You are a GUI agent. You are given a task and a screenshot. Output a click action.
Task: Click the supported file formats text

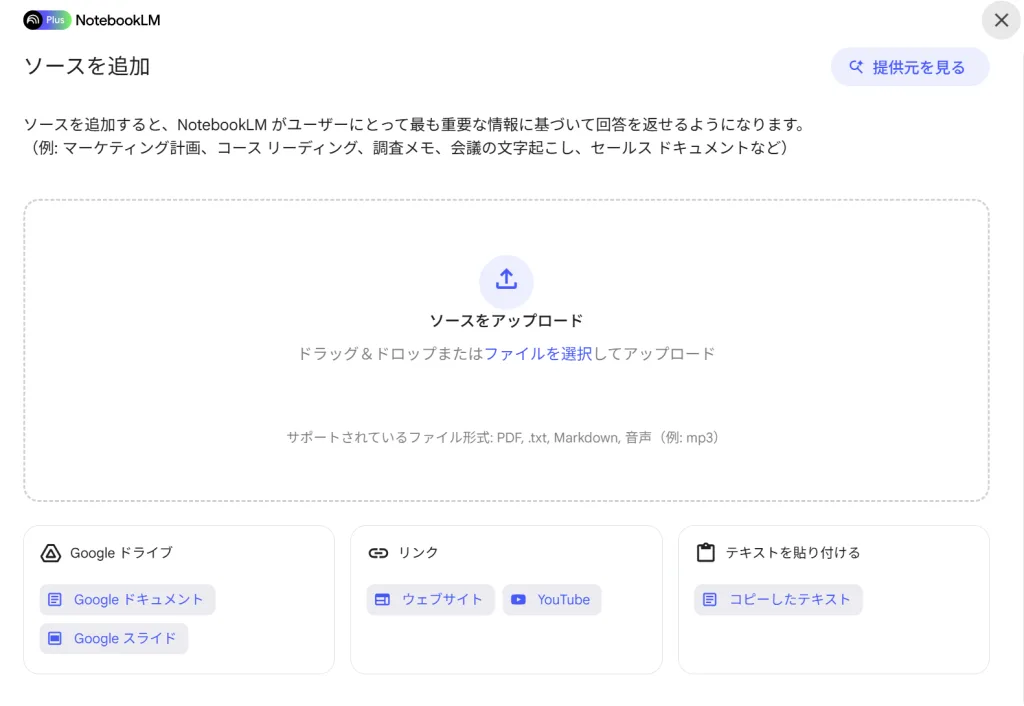[x=502, y=438]
